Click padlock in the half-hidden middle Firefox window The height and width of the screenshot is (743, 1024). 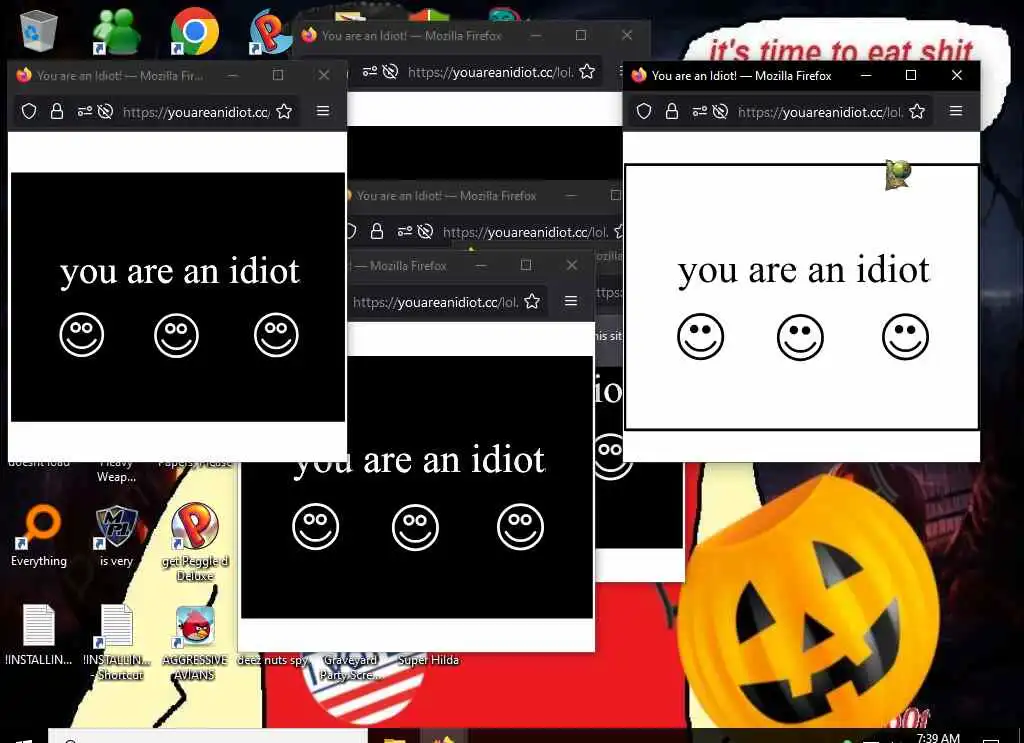(x=377, y=231)
